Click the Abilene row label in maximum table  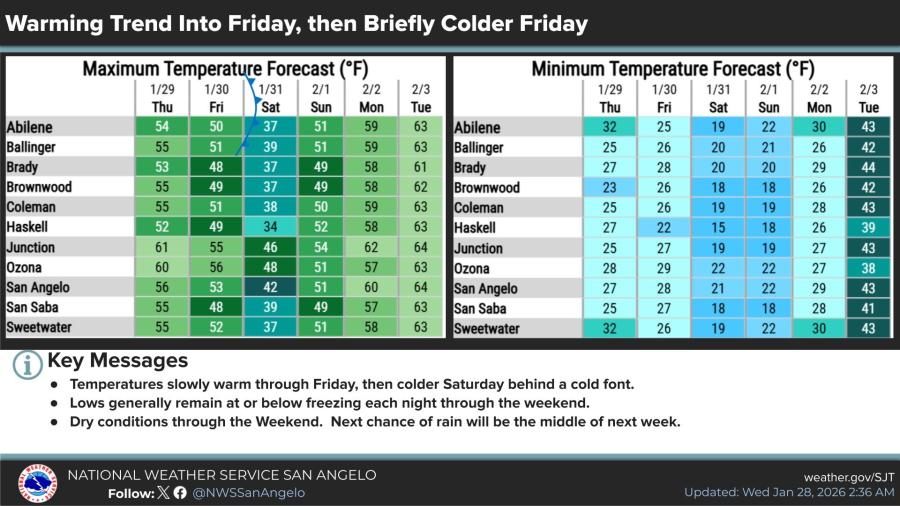(30, 127)
